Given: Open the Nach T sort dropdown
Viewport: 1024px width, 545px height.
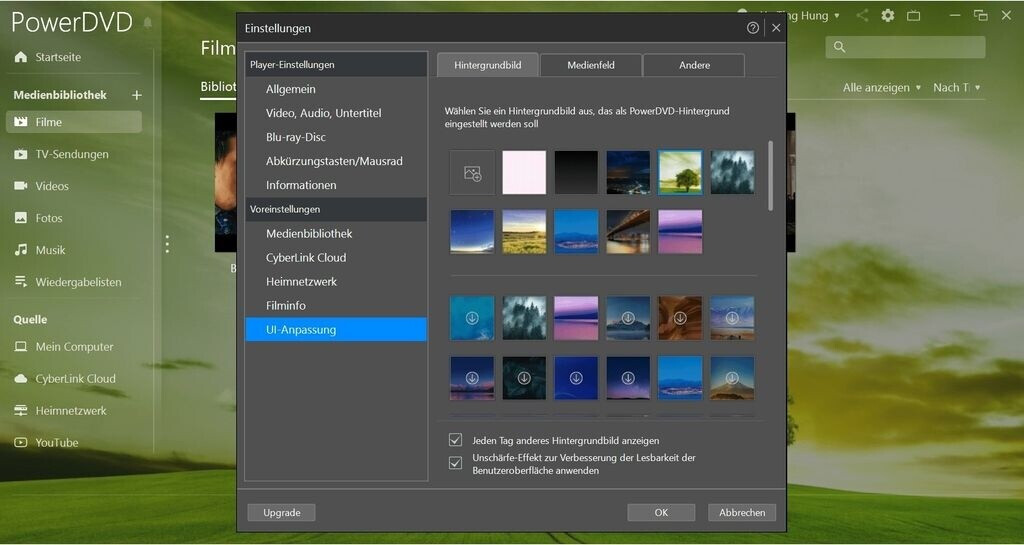Looking at the screenshot, I should coord(957,88).
